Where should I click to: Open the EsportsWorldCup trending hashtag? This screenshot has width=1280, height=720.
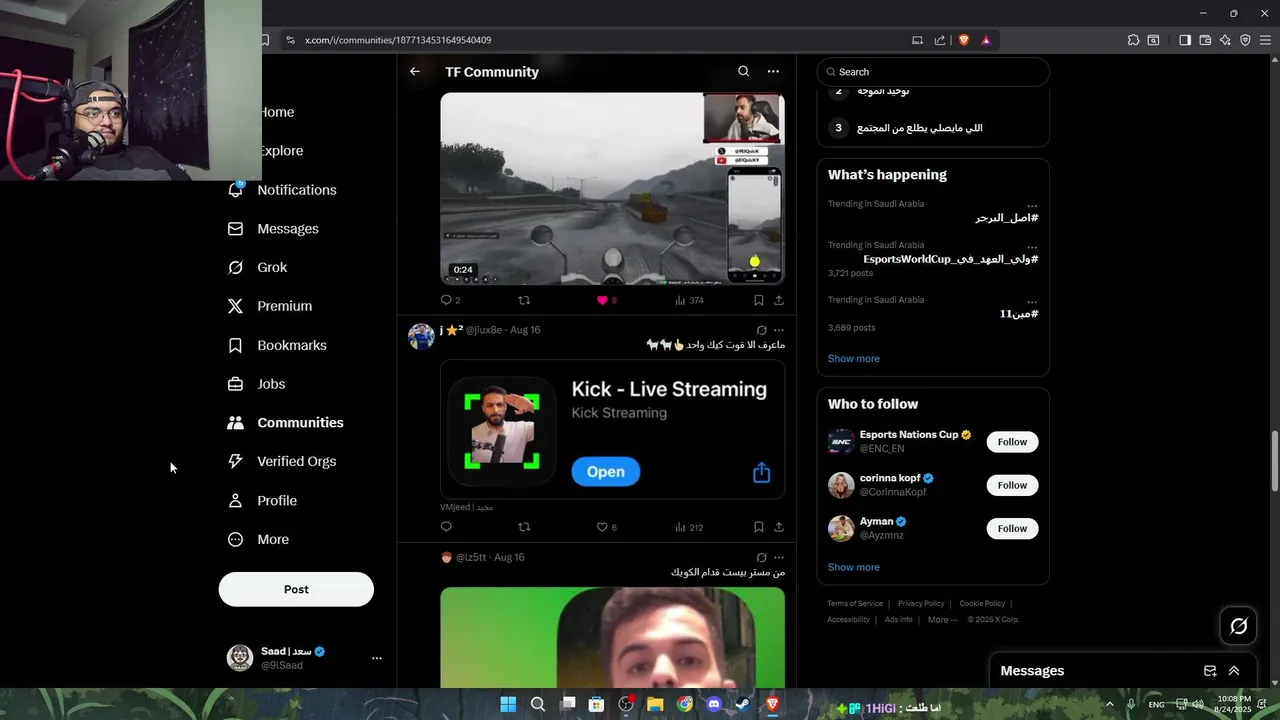pyautogui.click(x=950, y=259)
